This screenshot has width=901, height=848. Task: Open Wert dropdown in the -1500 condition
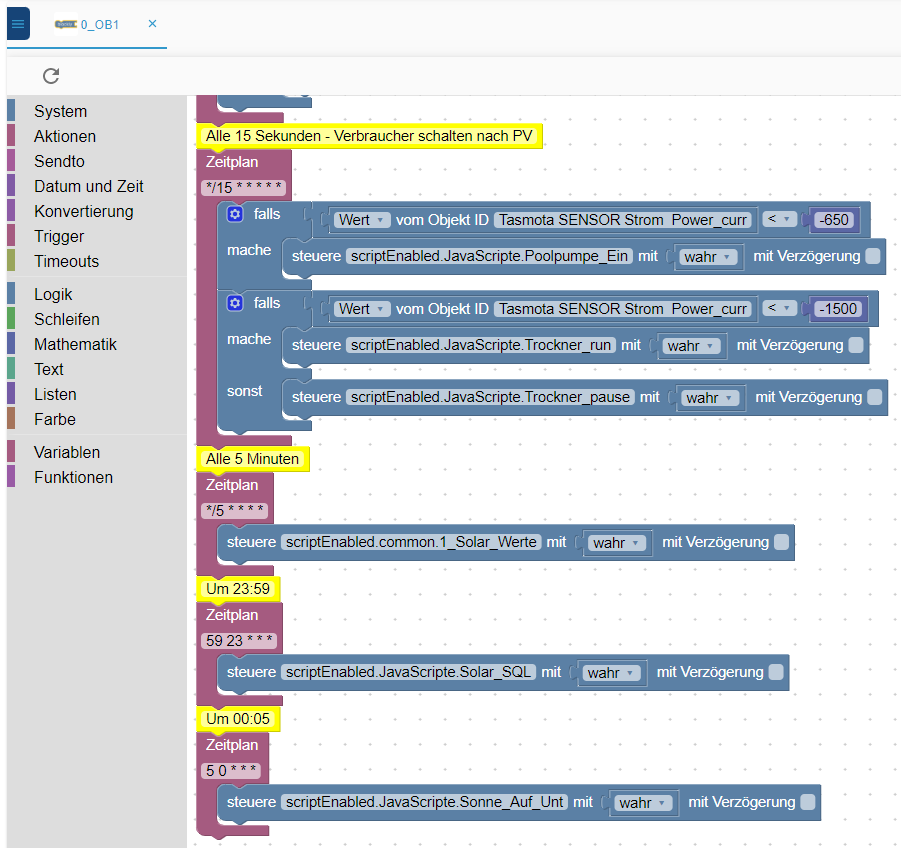click(362, 309)
